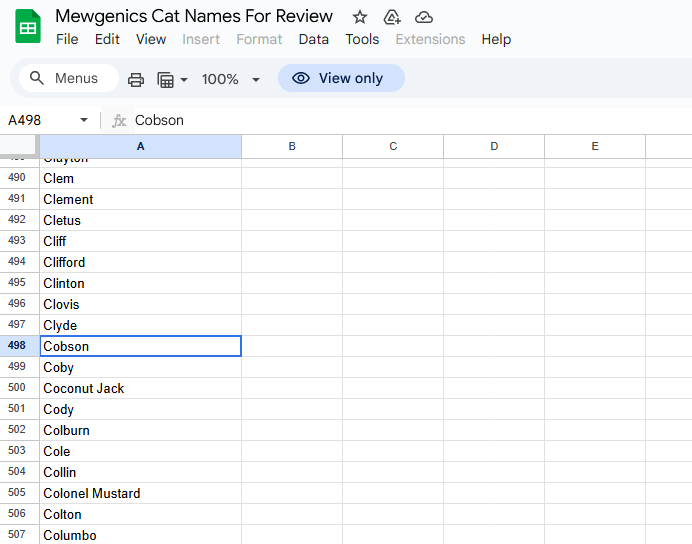Select row 500 header
The width and height of the screenshot is (692, 544).
(17, 388)
